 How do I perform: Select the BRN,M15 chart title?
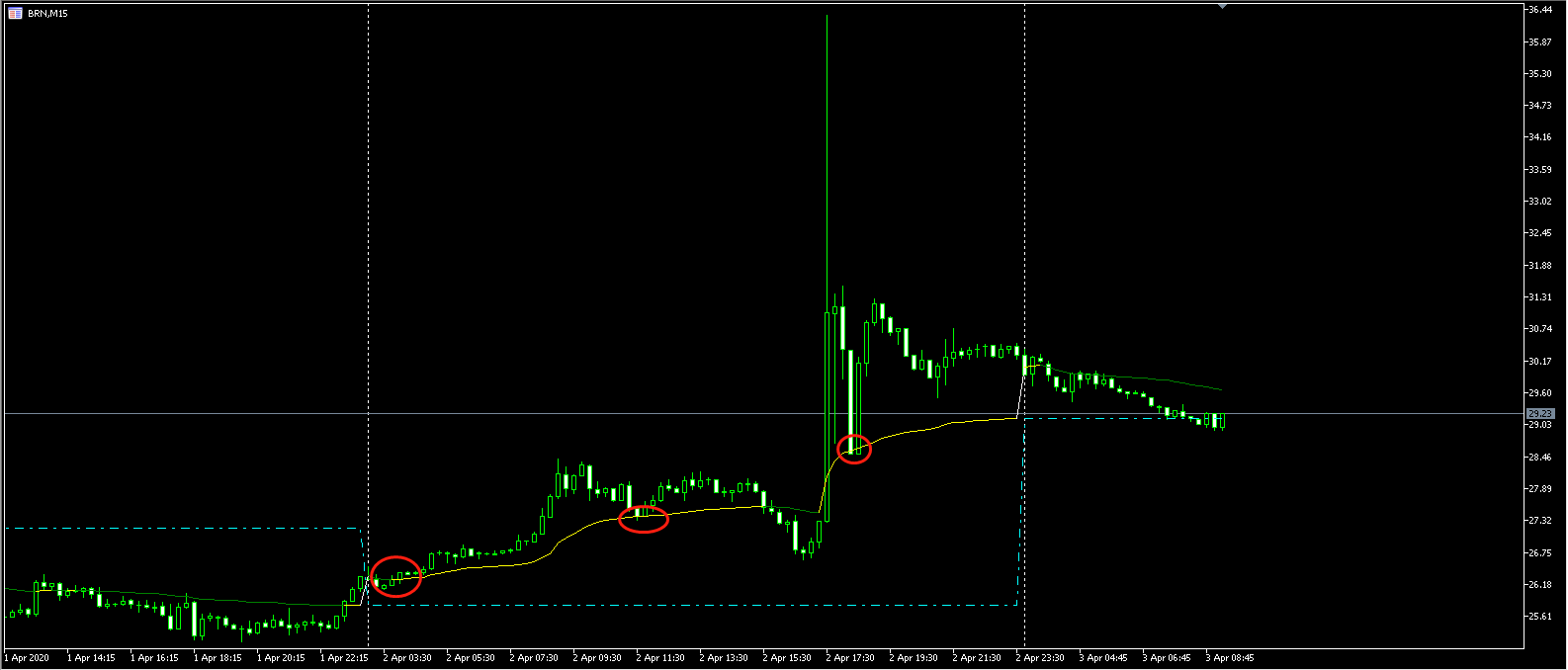coord(47,14)
